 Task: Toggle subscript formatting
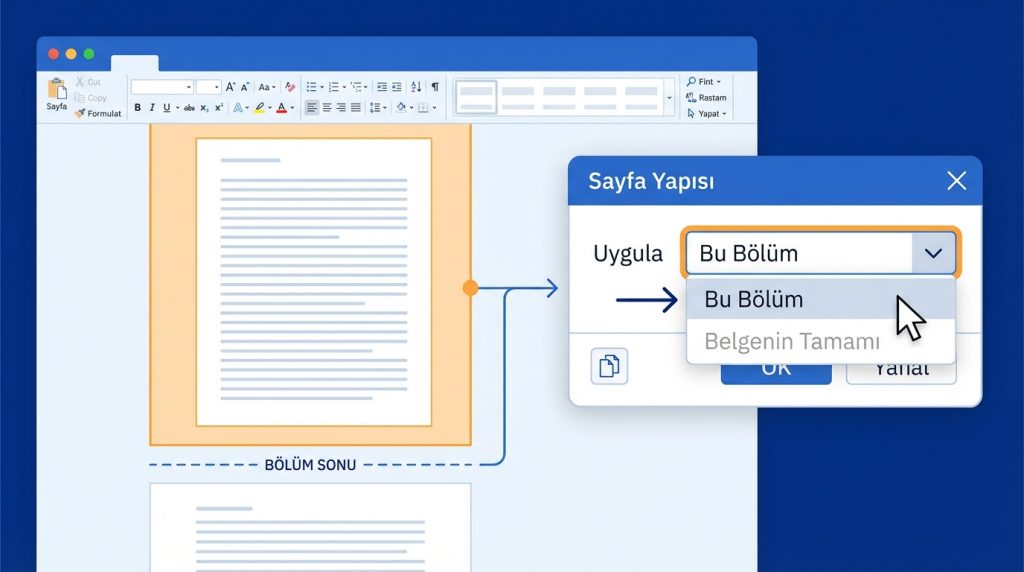click(204, 108)
